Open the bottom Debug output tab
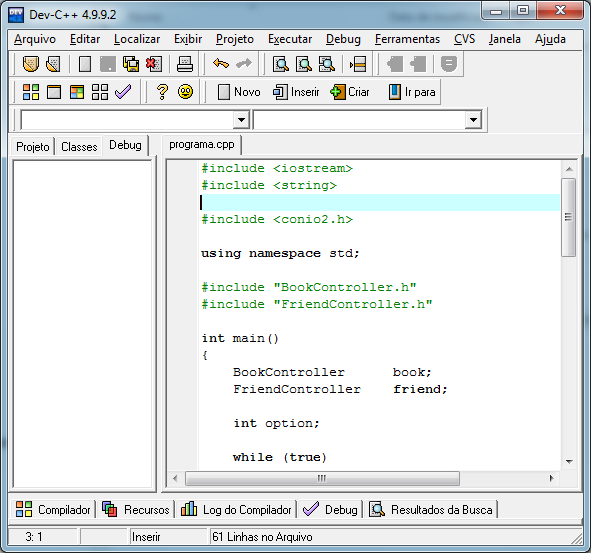This screenshot has width=591, height=553. tap(330, 509)
